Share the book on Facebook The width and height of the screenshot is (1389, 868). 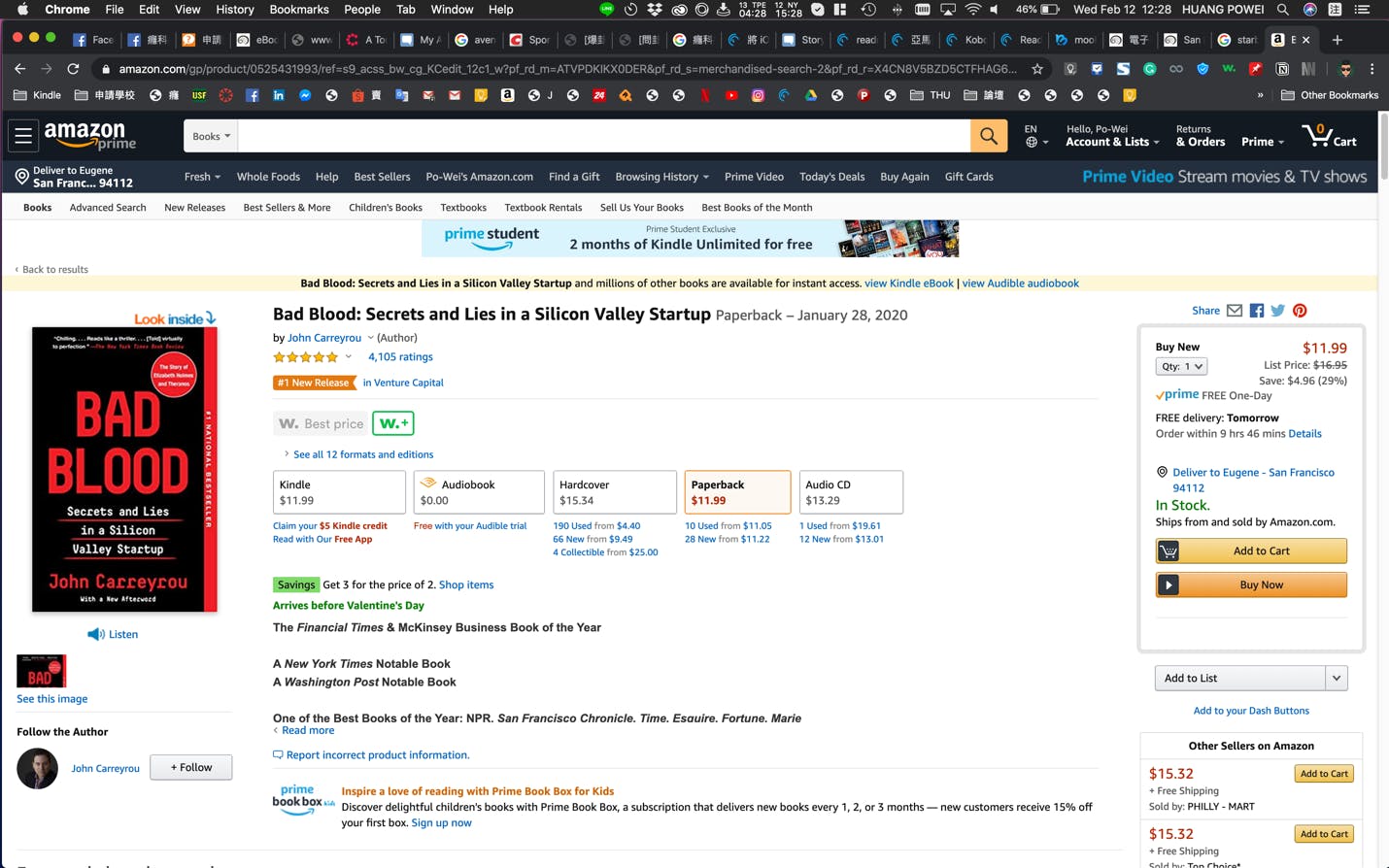click(1256, 311)
